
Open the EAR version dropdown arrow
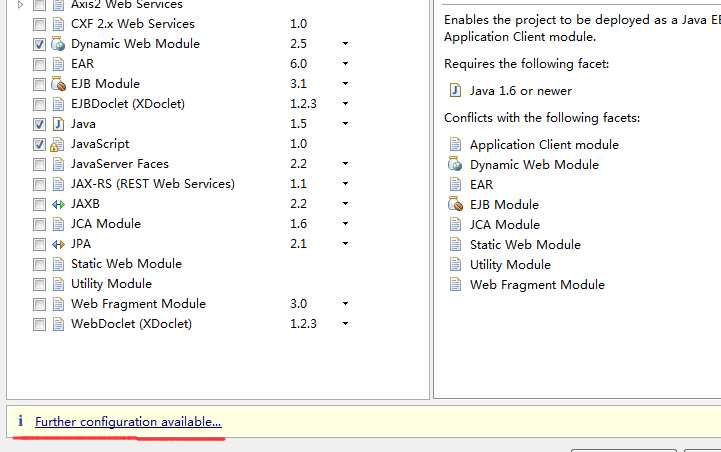pyautogui.click(x=345, y=63)
